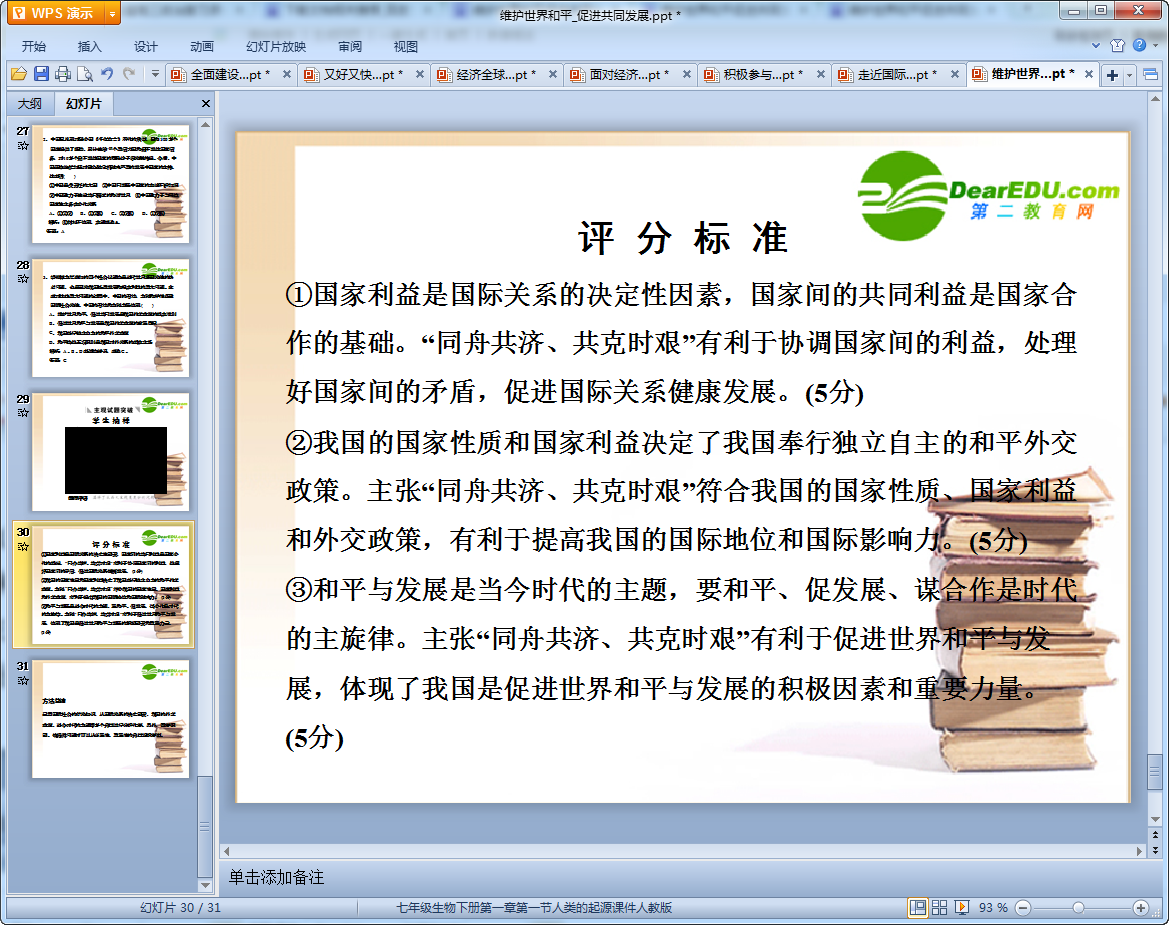Open the 审阅 ribbon tab
The height and width of the screenshot is (925, 1169).
[350, 46]
